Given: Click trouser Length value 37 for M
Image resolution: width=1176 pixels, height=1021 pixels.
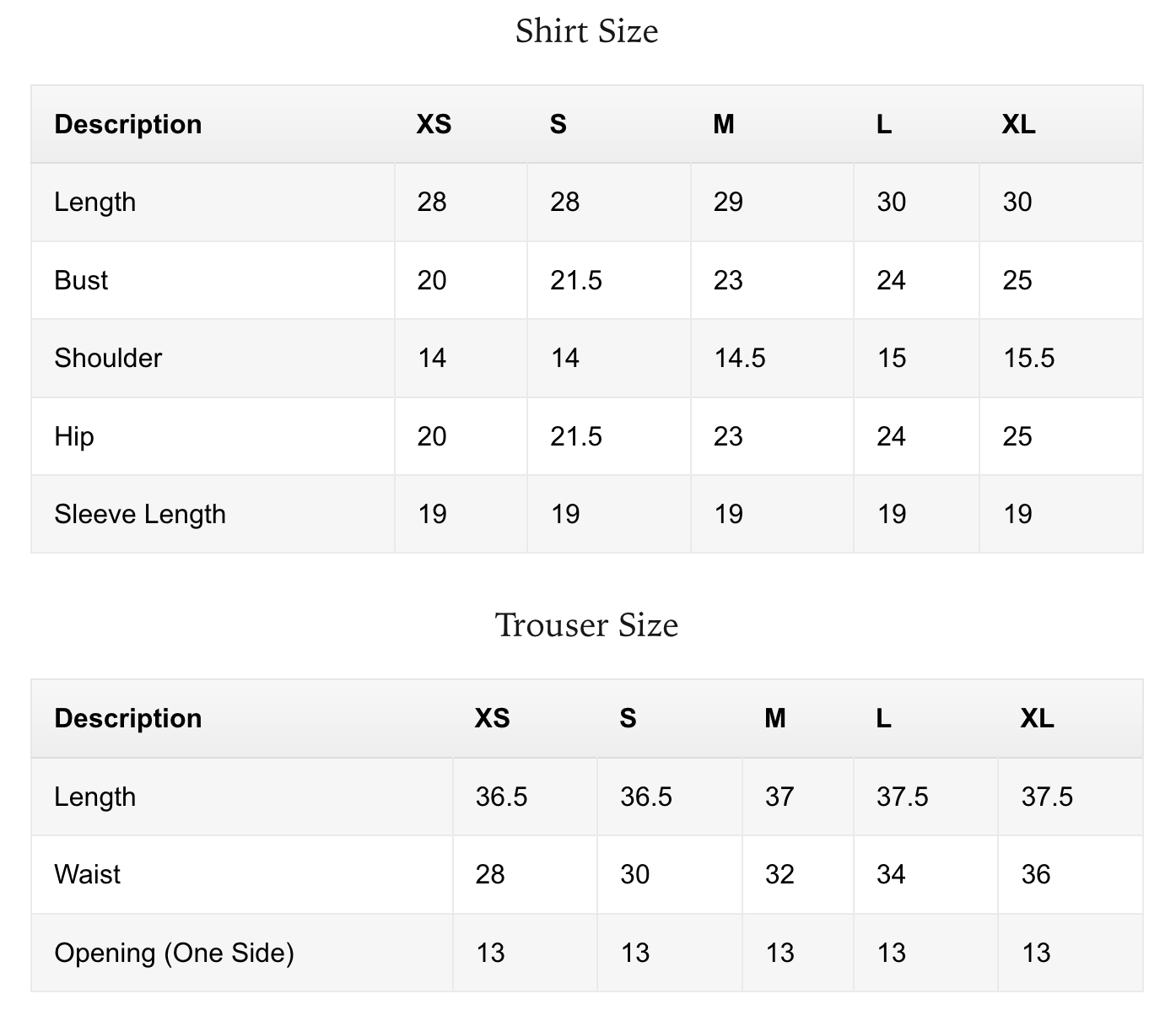Looking at the screenshot, I should tap(780, 797).
